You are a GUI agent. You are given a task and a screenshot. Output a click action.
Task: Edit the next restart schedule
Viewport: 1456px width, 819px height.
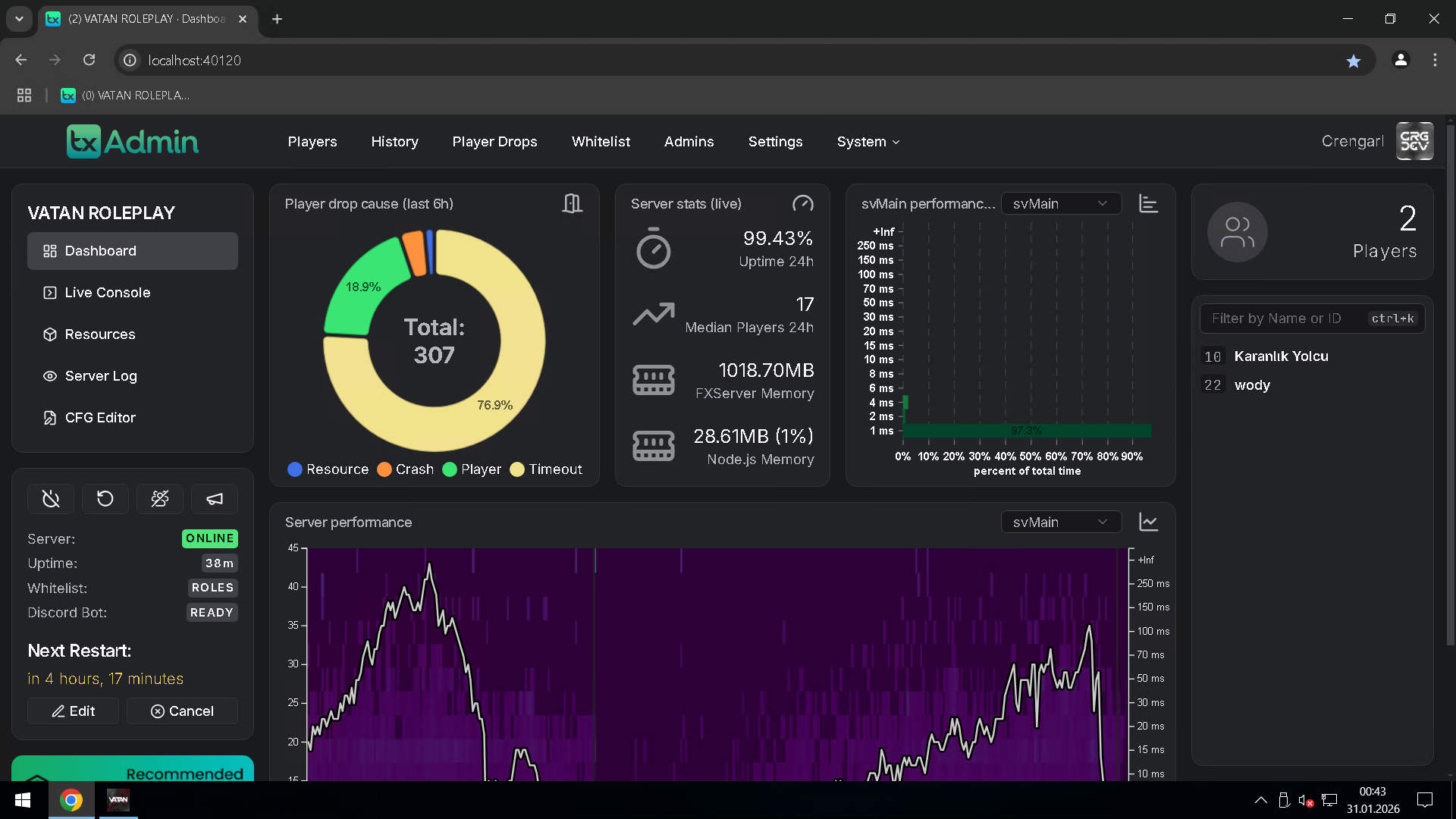(73, 711)
